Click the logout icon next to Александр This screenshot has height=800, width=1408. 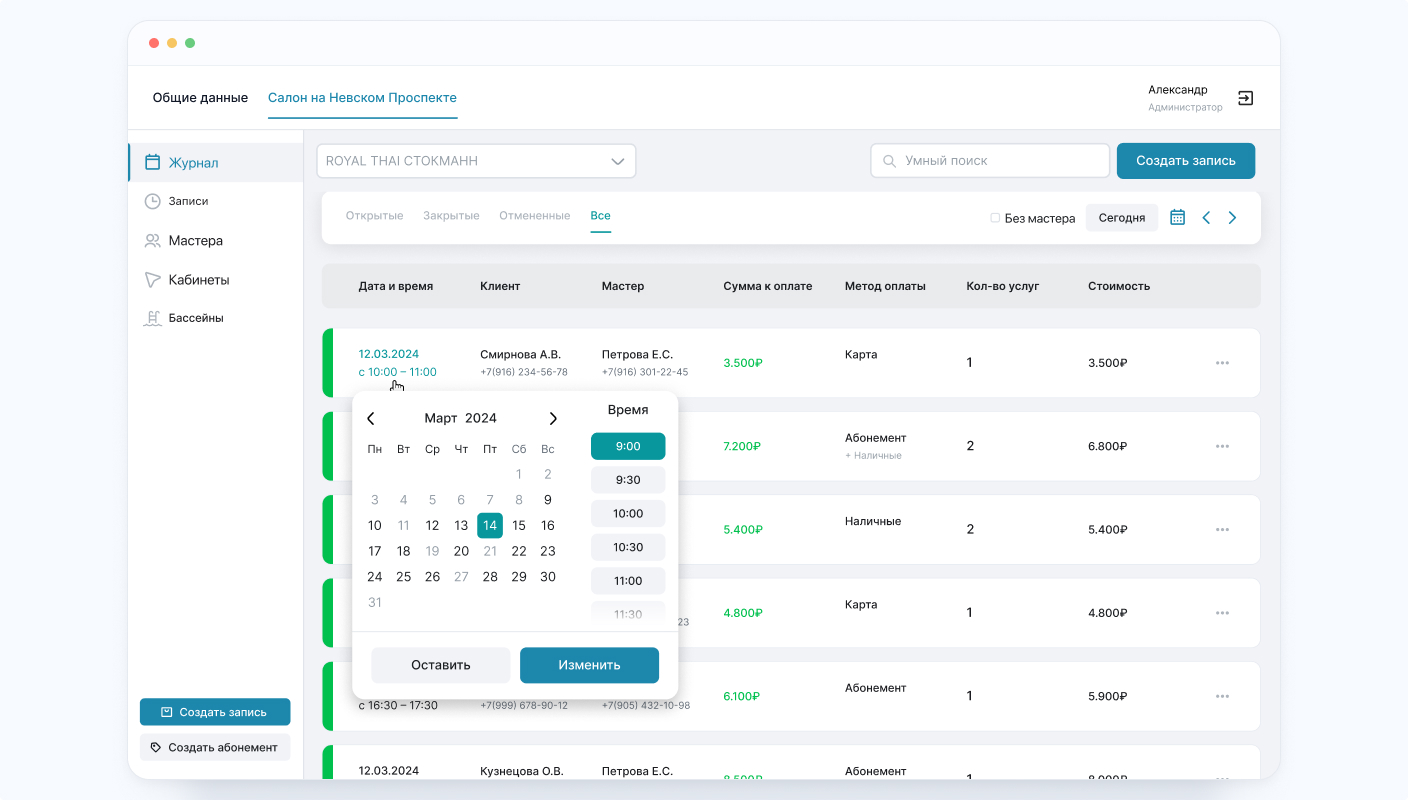click(x=1245, y=98)
